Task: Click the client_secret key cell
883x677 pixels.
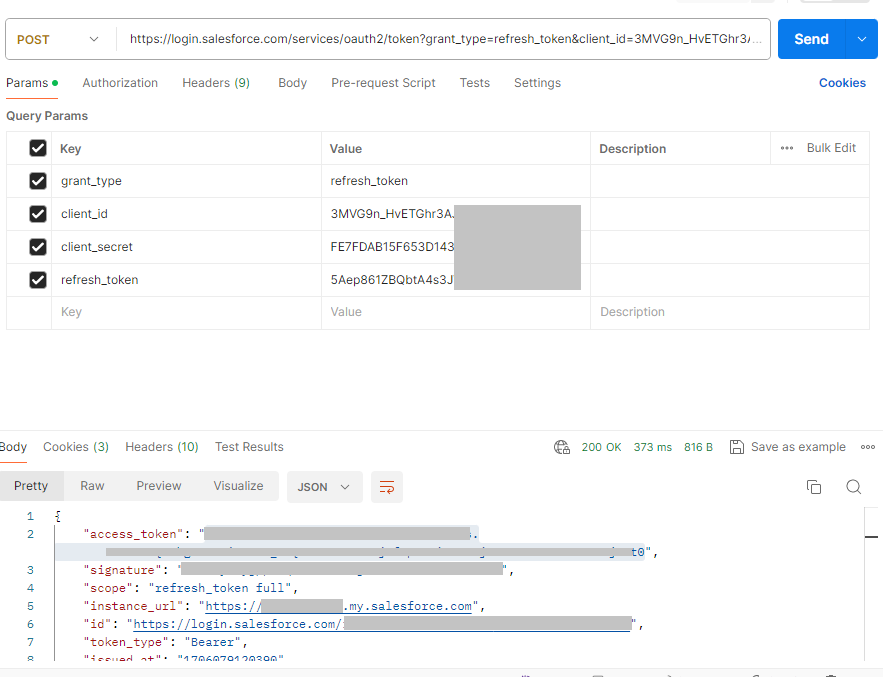Action: [186, 247]
